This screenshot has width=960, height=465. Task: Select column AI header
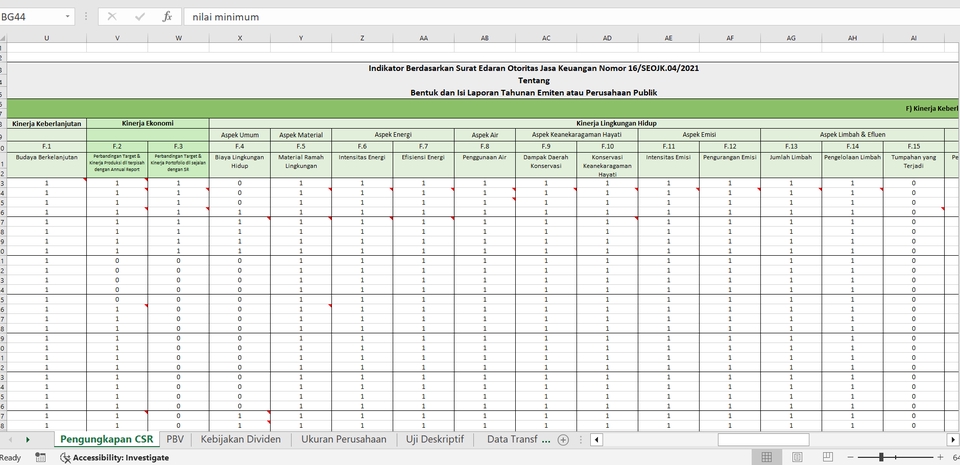(913, 38)
